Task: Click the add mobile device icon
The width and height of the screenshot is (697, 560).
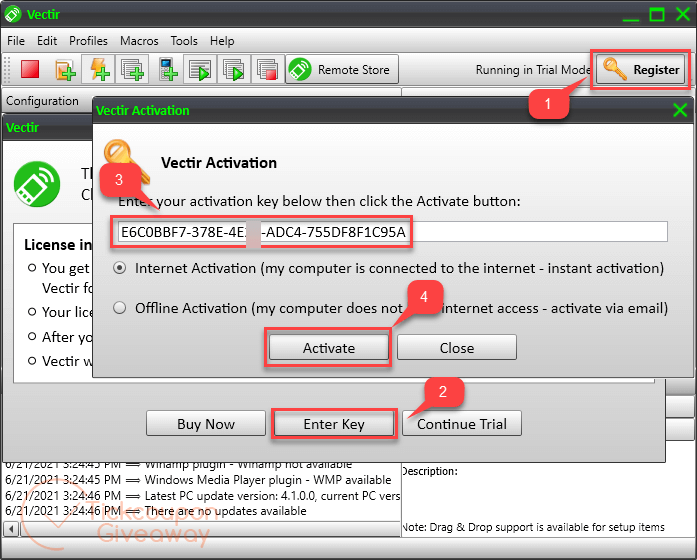Action: (167, 69)
